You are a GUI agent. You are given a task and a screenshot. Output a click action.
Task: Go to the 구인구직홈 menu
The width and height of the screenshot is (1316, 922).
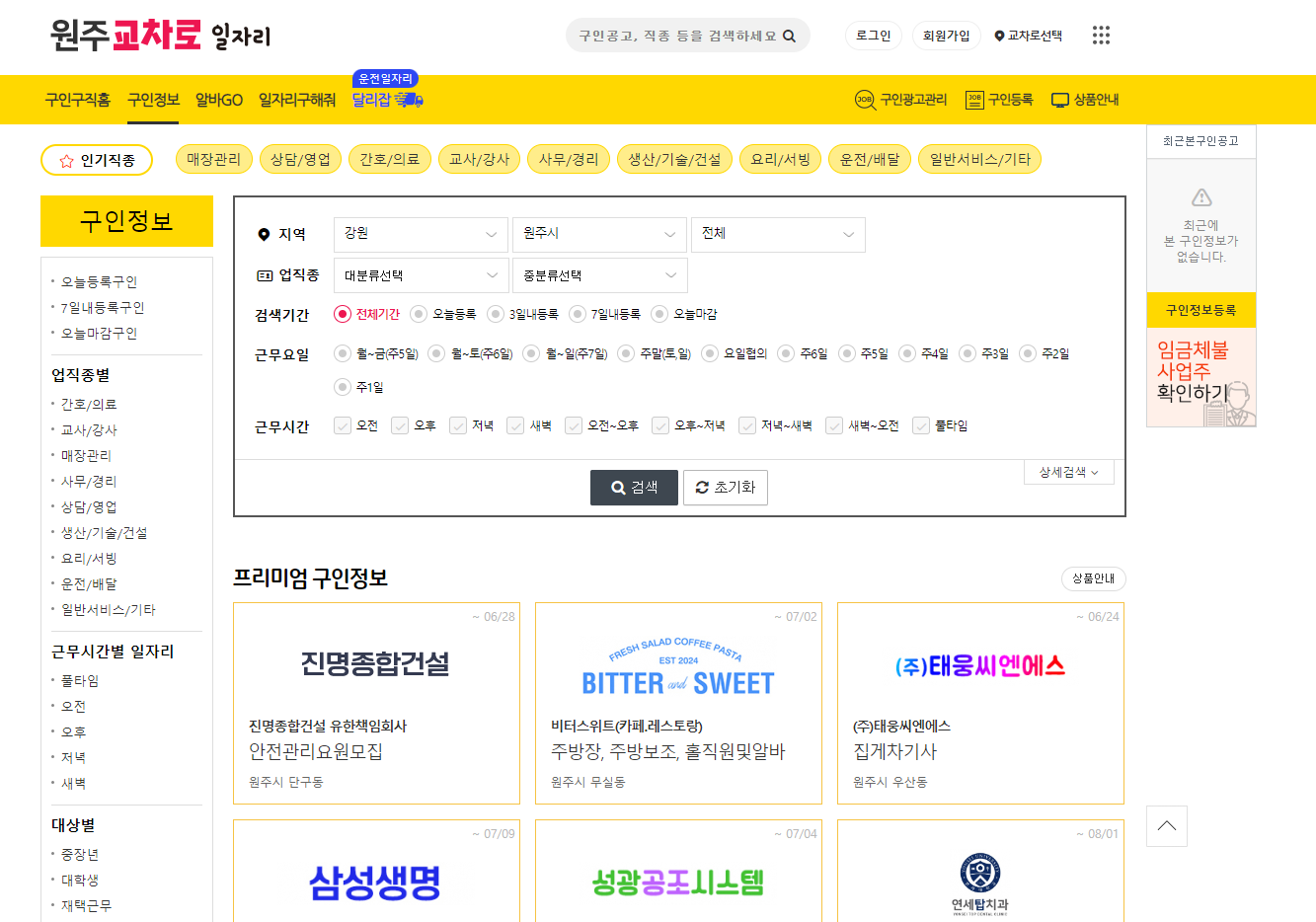pos(78,100)
